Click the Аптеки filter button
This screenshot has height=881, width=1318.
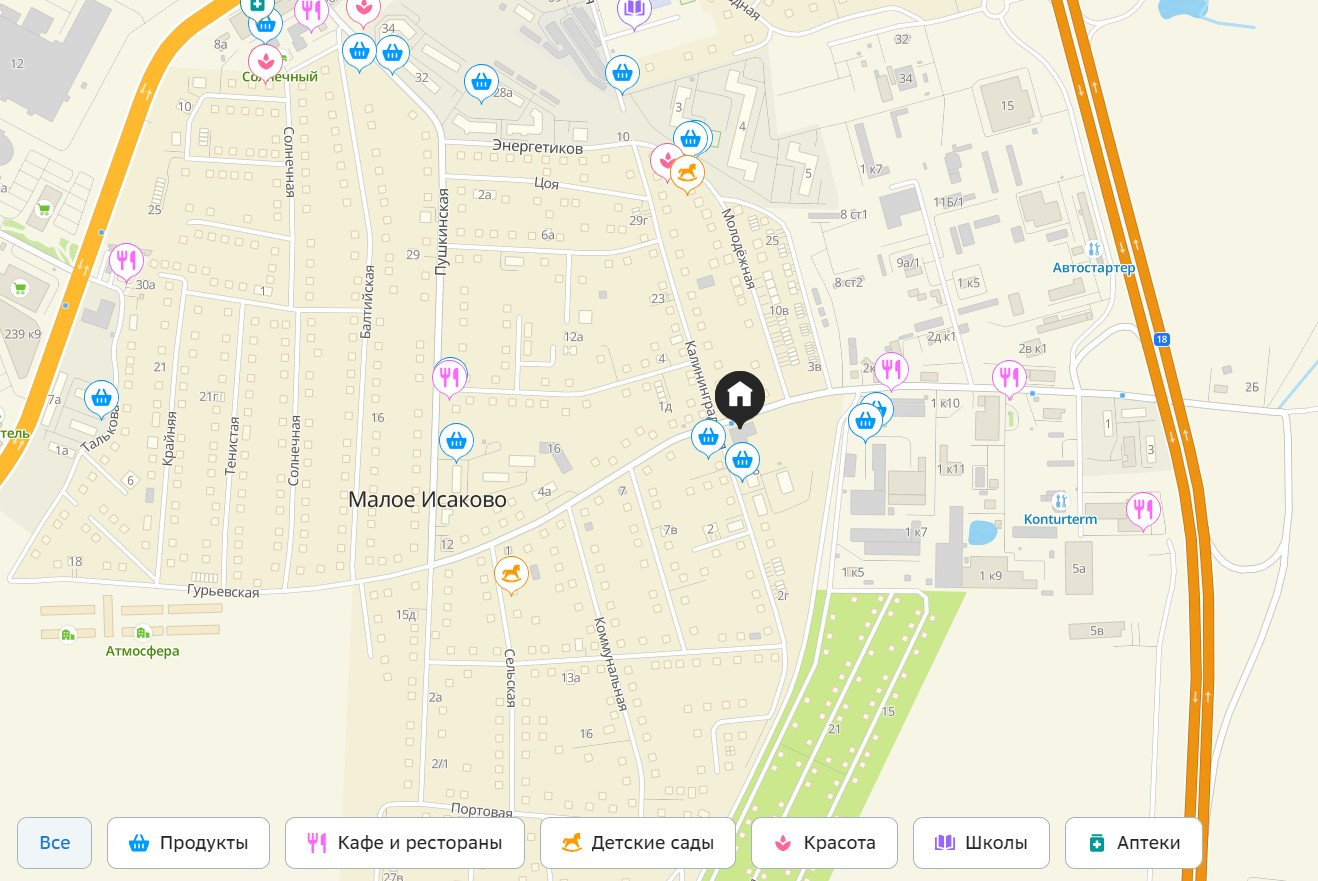1134,843
